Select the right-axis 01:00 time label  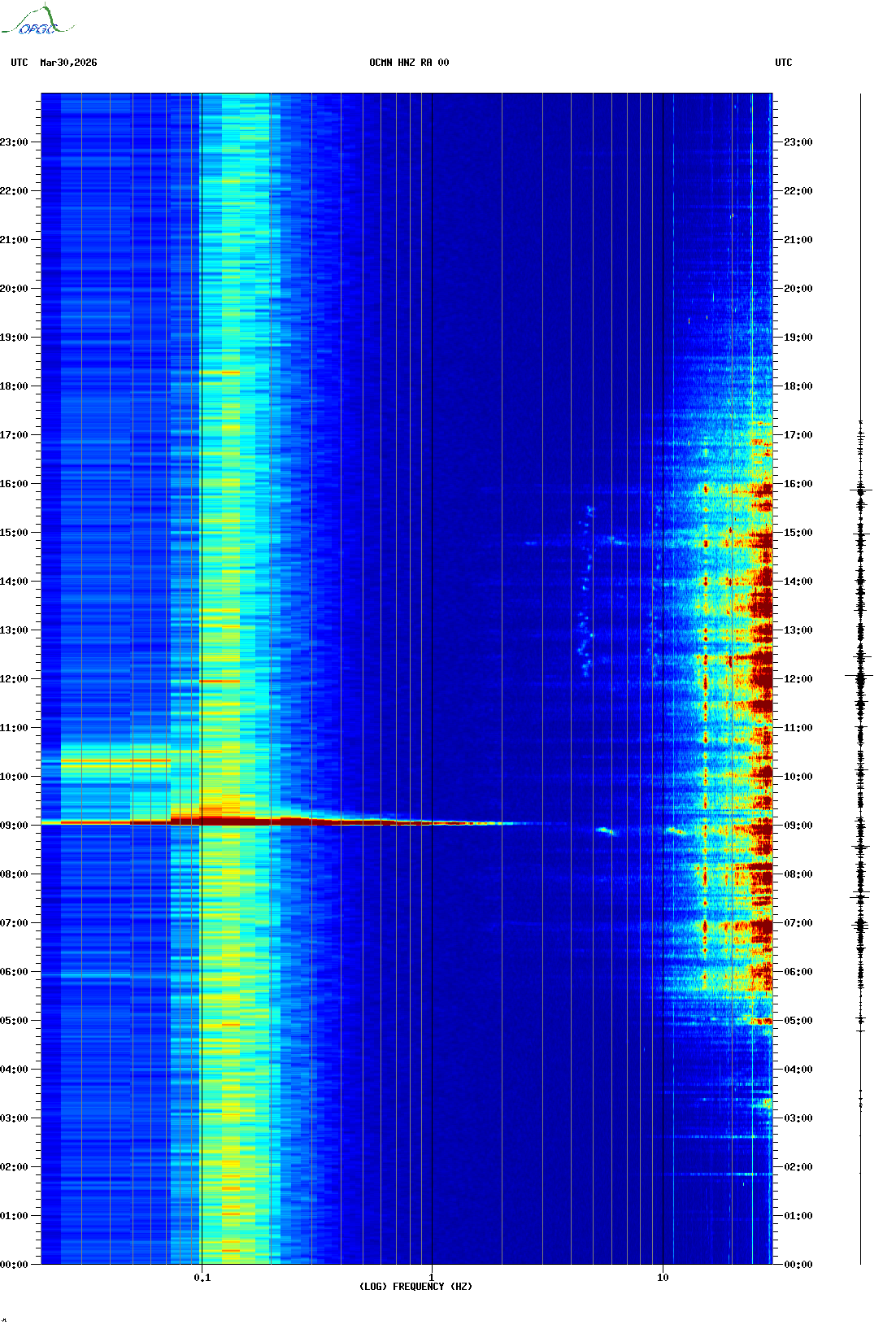tap(798, 1216)
